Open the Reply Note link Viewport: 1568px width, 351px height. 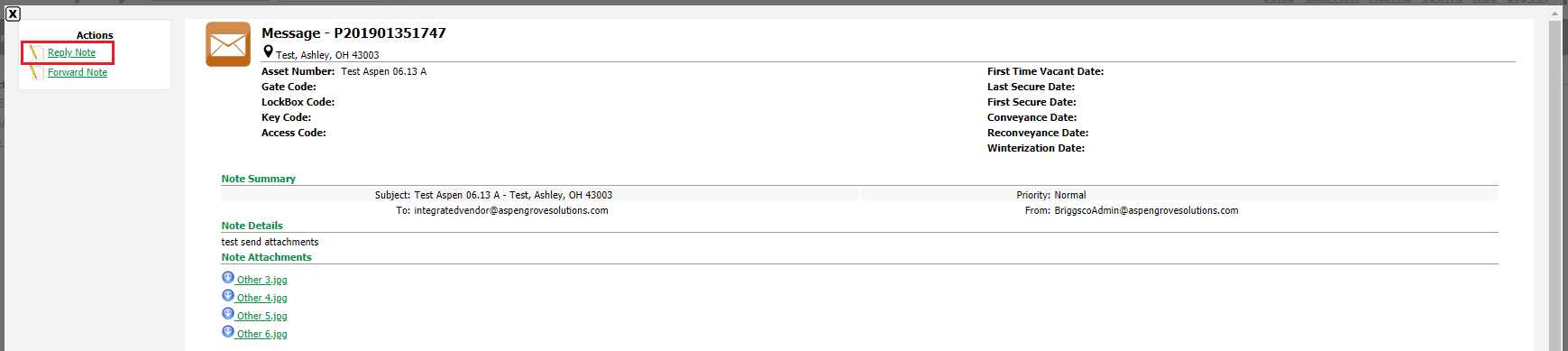click(x=71, y=53)
